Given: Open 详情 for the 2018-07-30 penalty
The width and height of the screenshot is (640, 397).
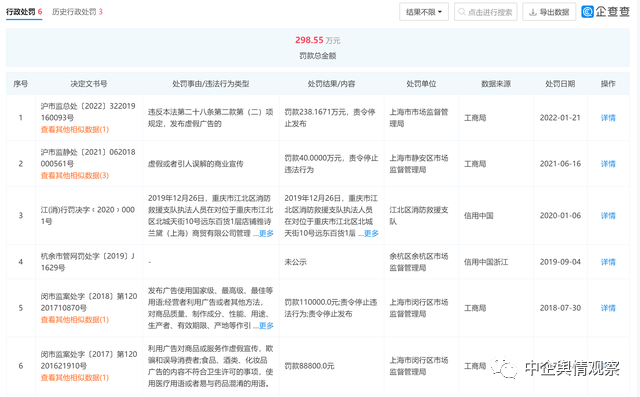Looking at the screenshot, I should tap(608, 308).
